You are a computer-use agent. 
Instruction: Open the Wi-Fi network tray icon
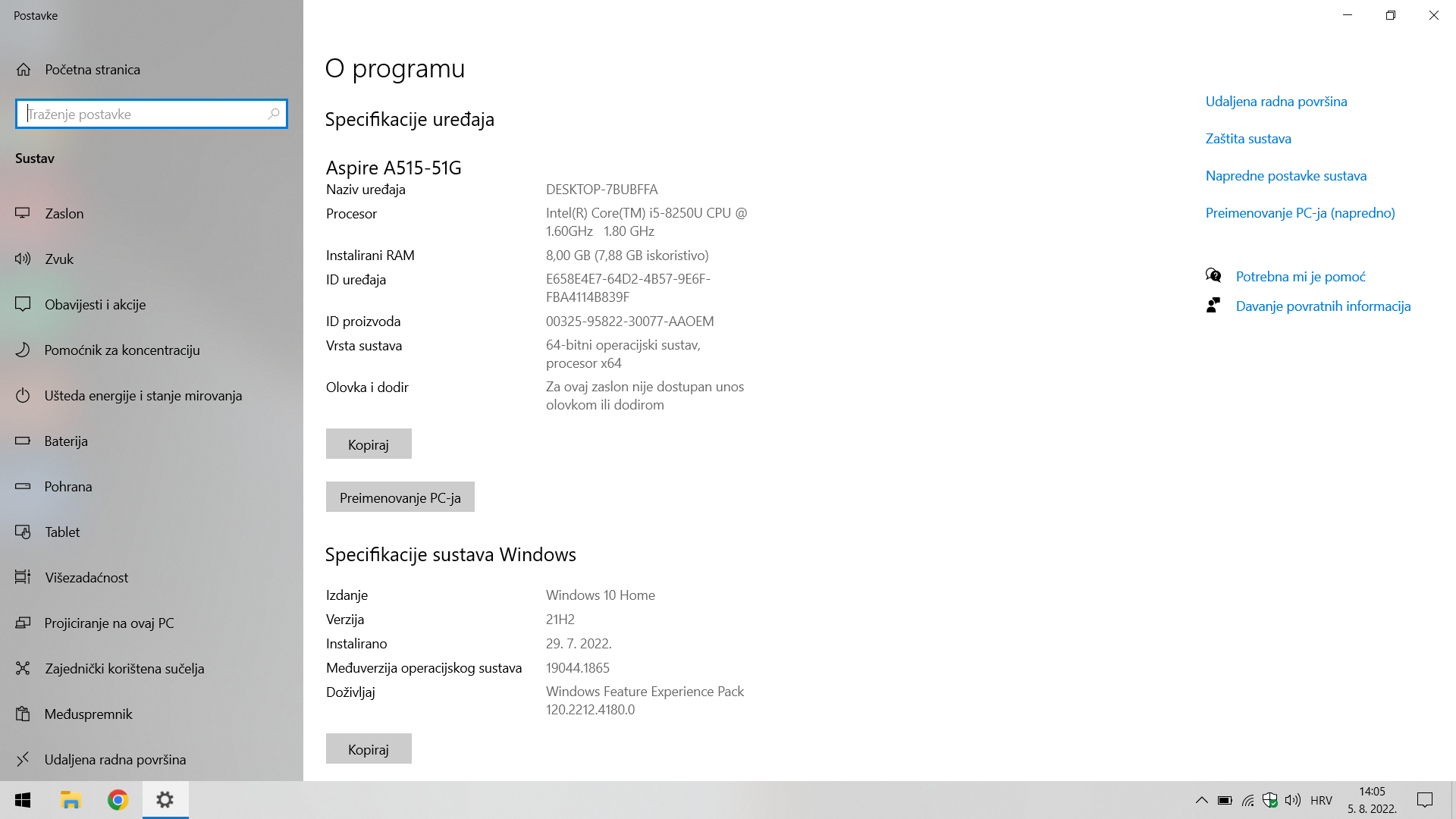1247,800
